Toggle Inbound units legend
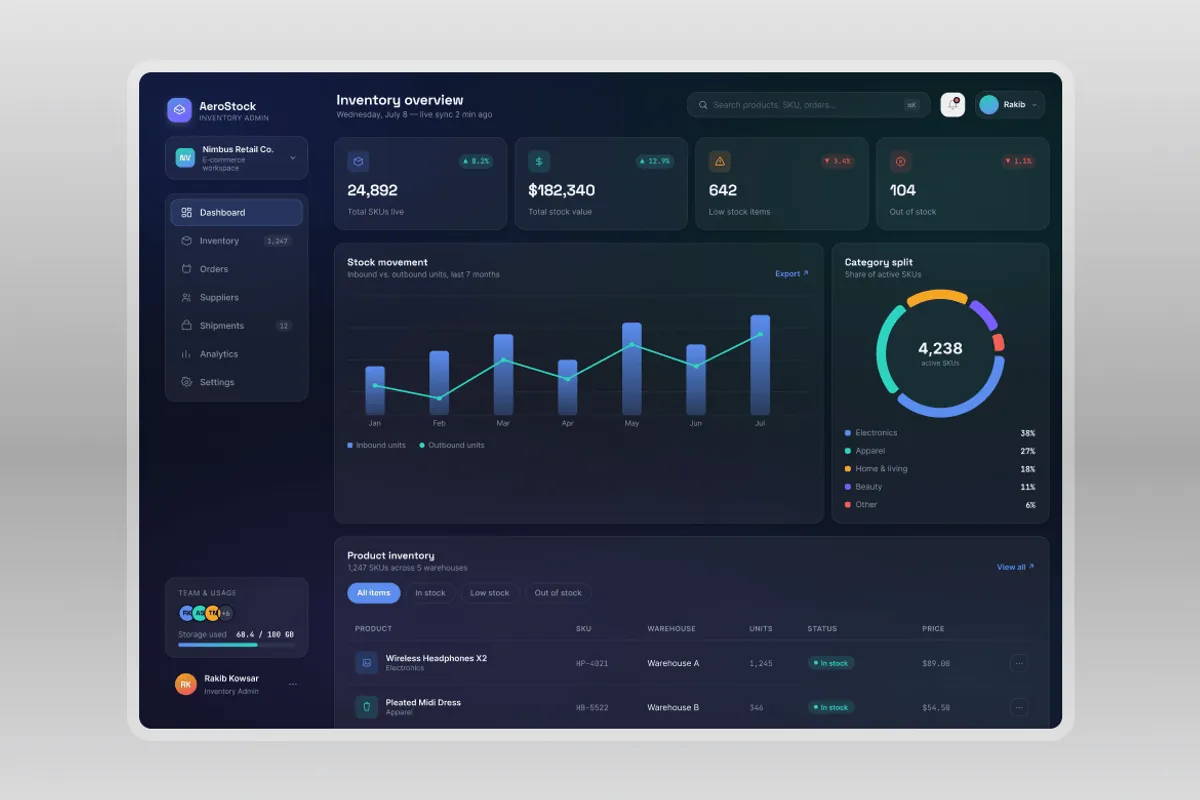 click(377, 445)
